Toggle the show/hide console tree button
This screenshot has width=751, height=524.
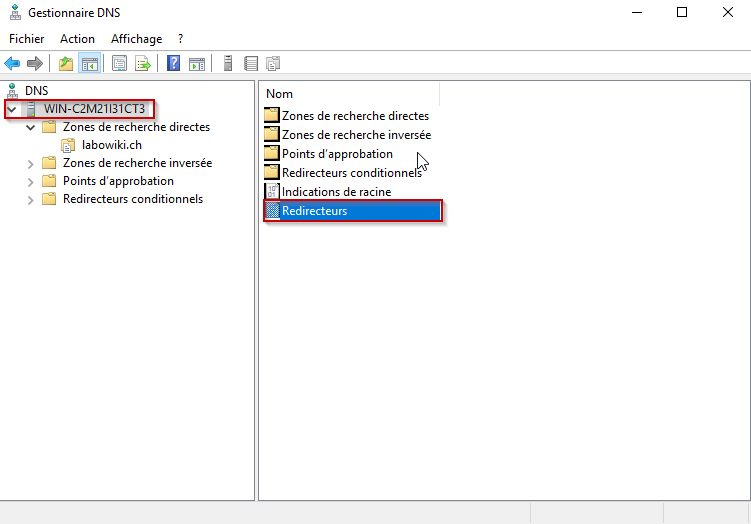pyautogui.click(x=90, y=63)
